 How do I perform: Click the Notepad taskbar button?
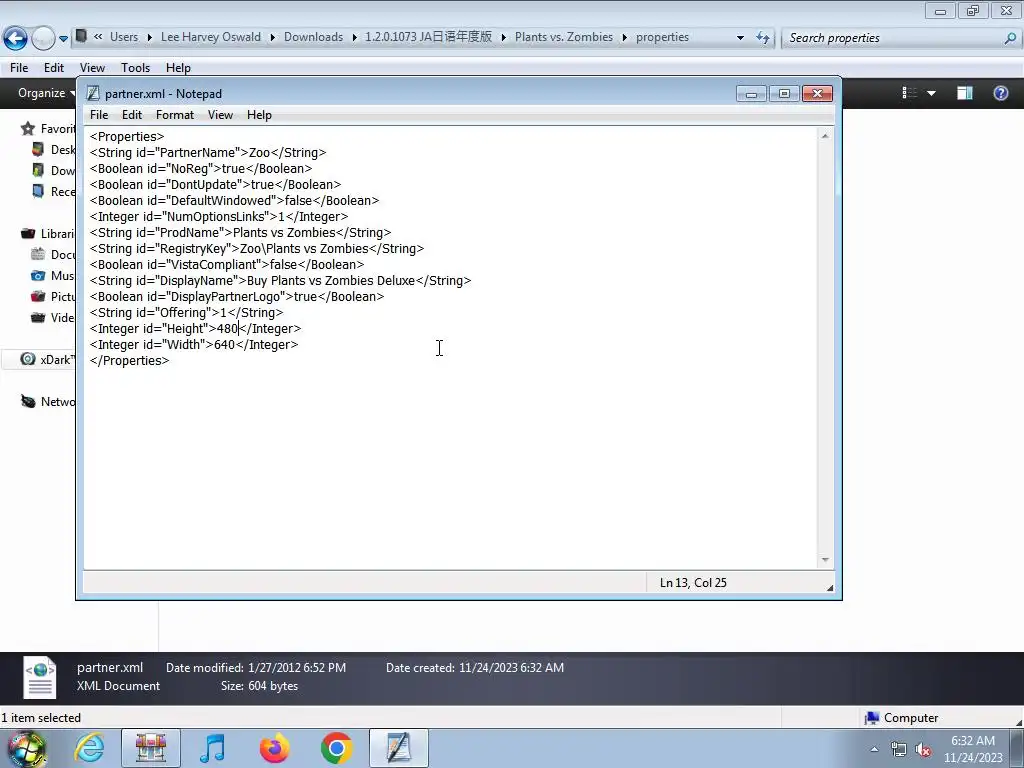point(399,748)
